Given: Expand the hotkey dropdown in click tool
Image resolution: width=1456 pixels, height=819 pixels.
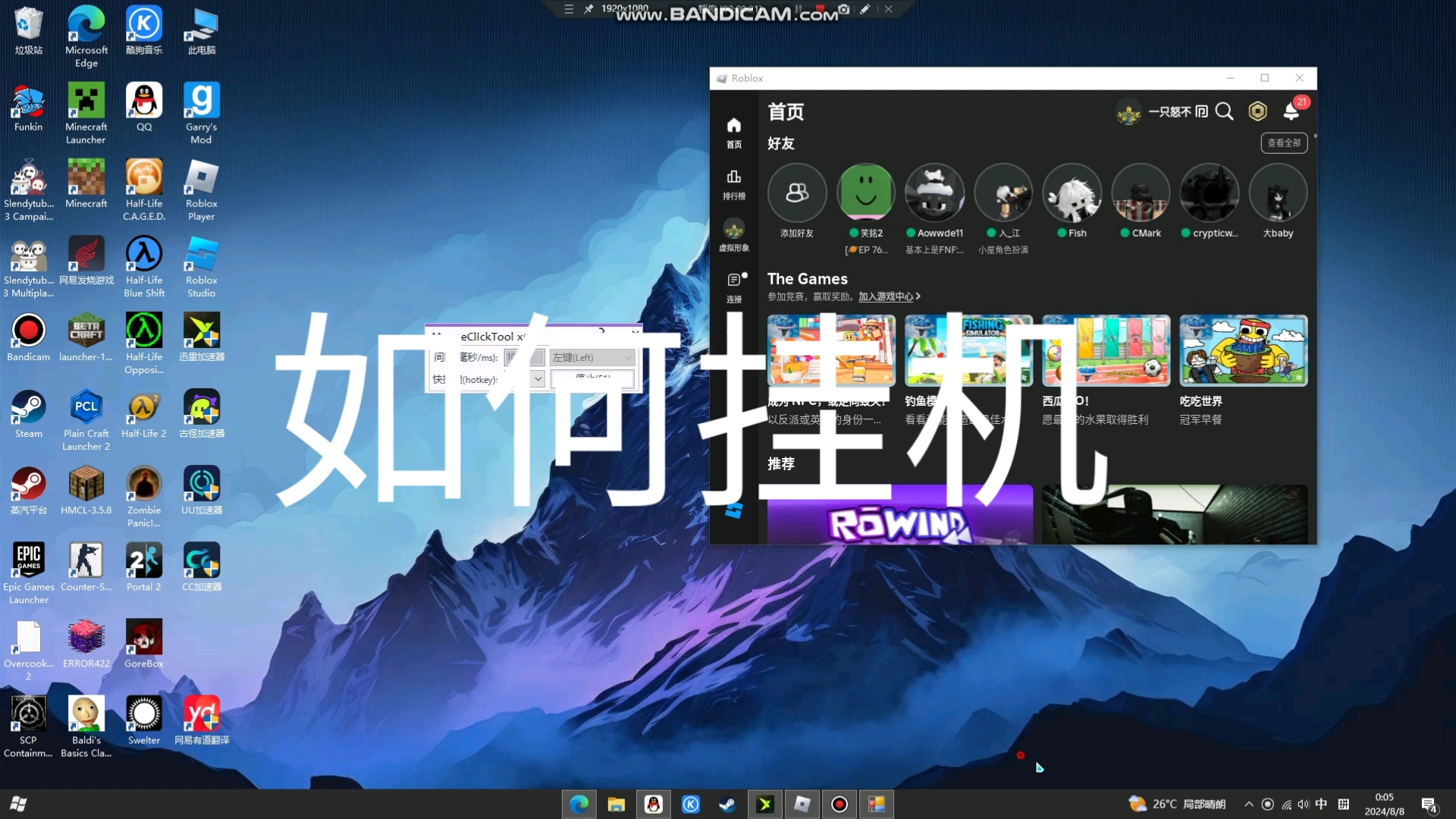Looking at the screenshot, I should point(538,378).
